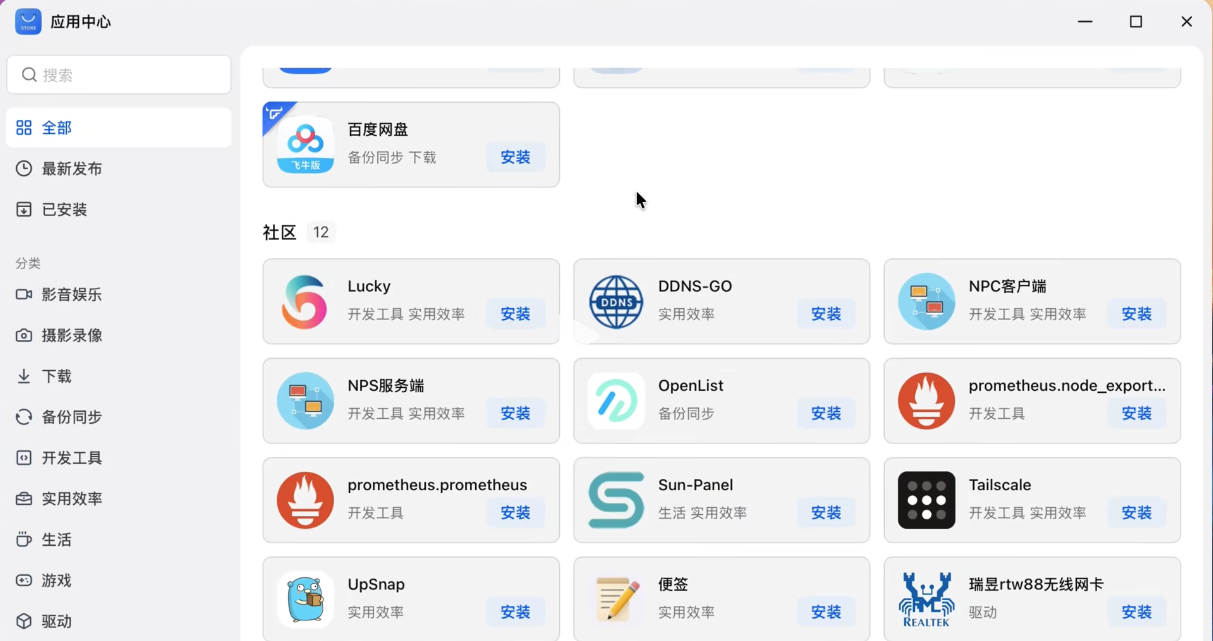Screen dimensions: 1213x641
Task: Click 安装 for 百度网盘
Action: coord(515,157)
